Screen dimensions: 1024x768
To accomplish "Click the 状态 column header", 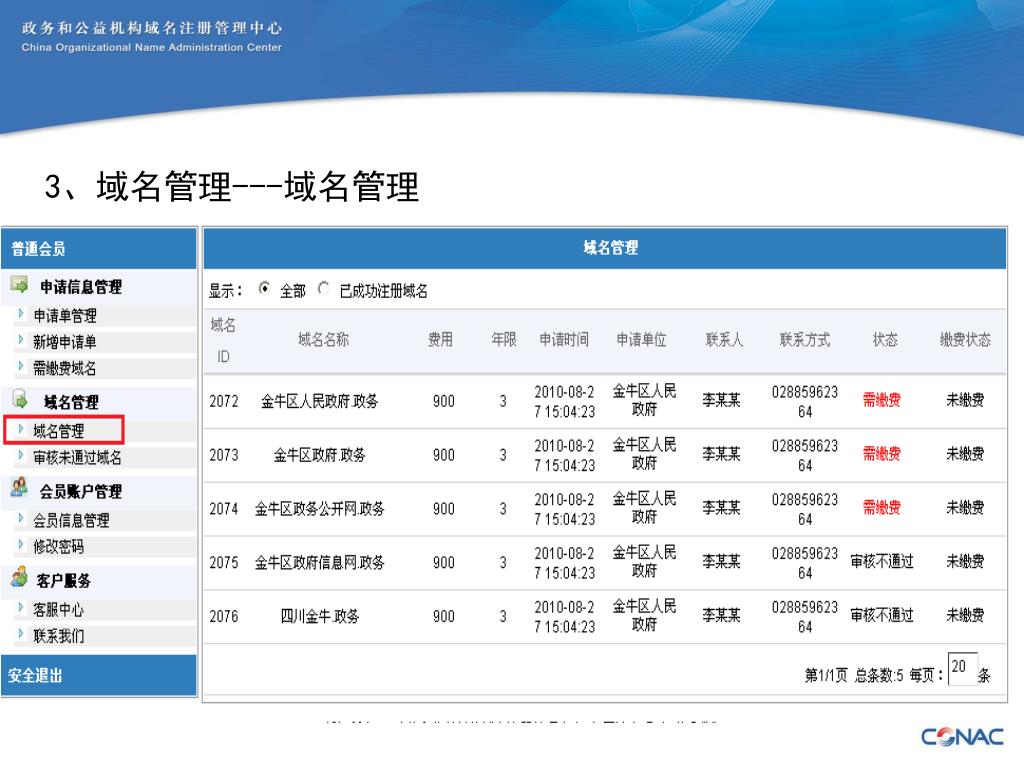I will (x=885, y=340).
